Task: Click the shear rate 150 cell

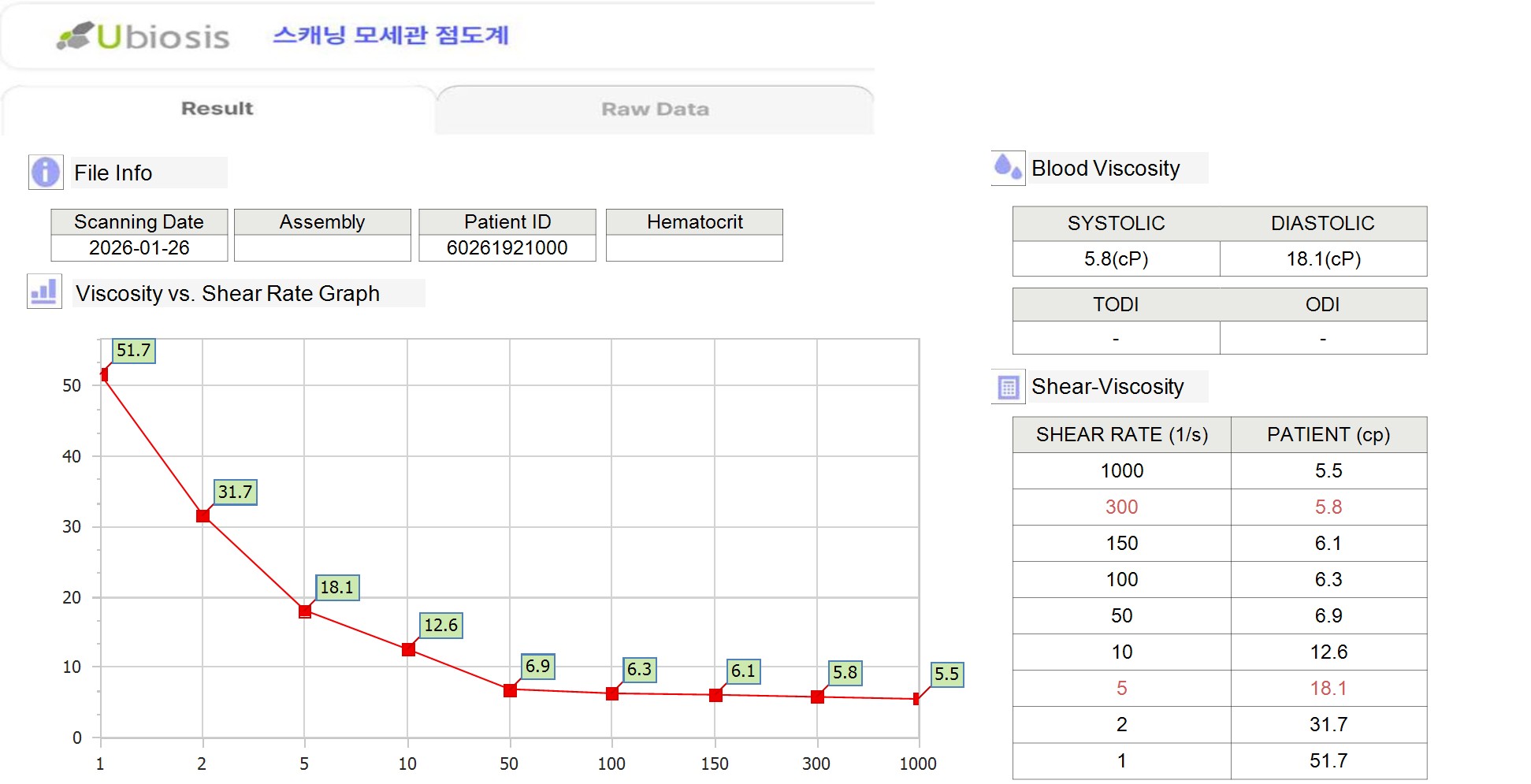Action: [1122, 544]
